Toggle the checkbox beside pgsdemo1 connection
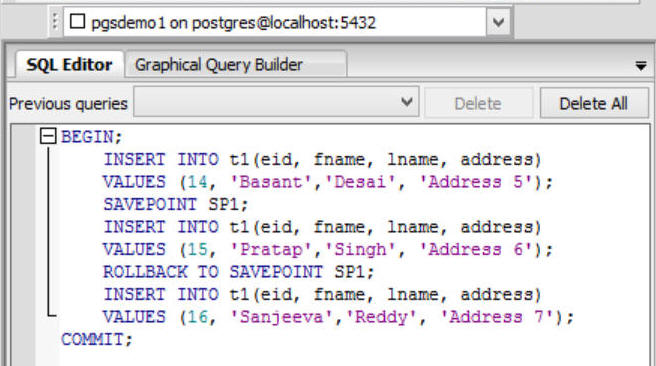This screenshot has width=656, height=366. (x=77, y=21)
